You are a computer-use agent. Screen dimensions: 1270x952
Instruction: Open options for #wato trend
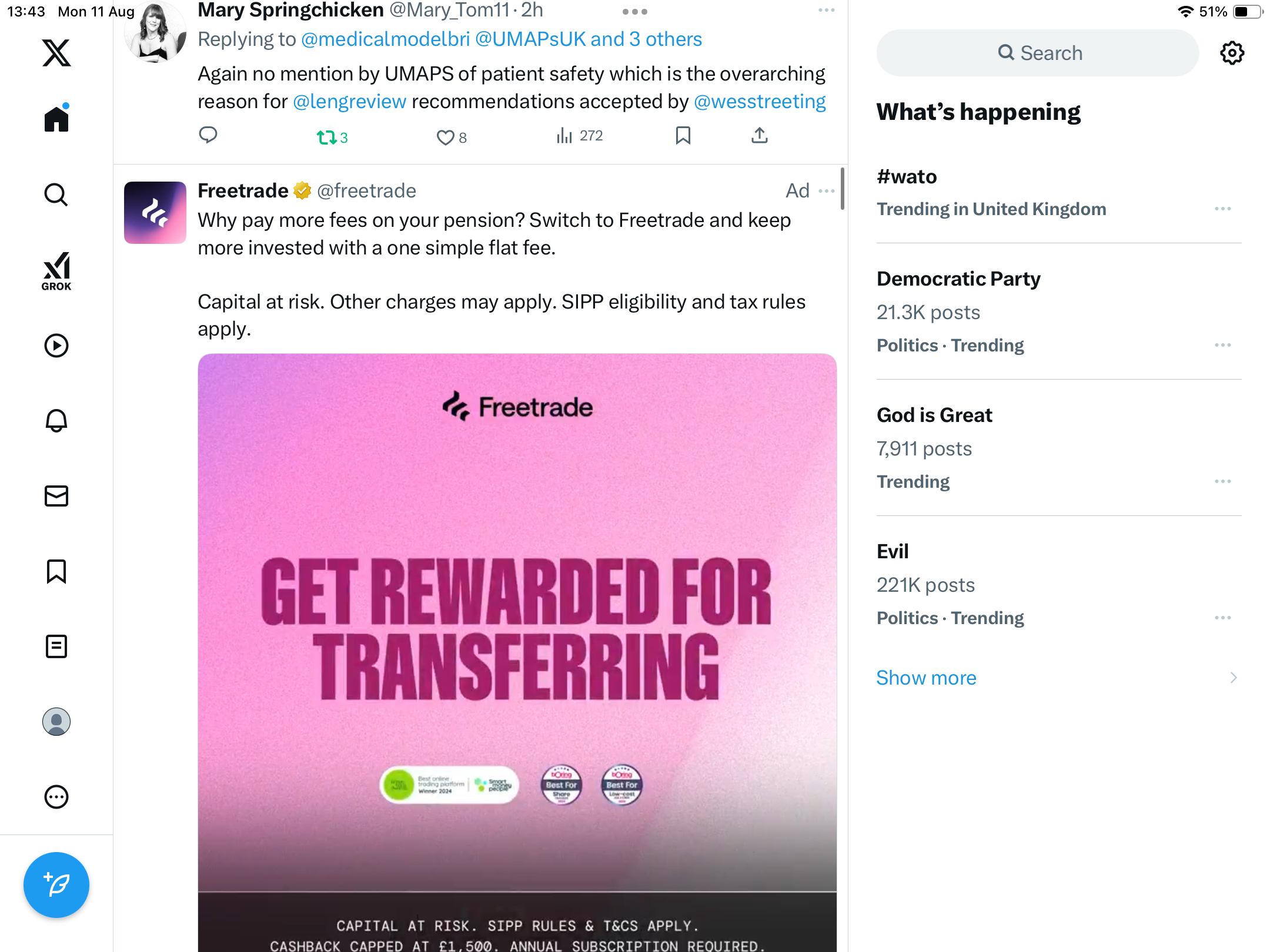(x=1222, y=209)
